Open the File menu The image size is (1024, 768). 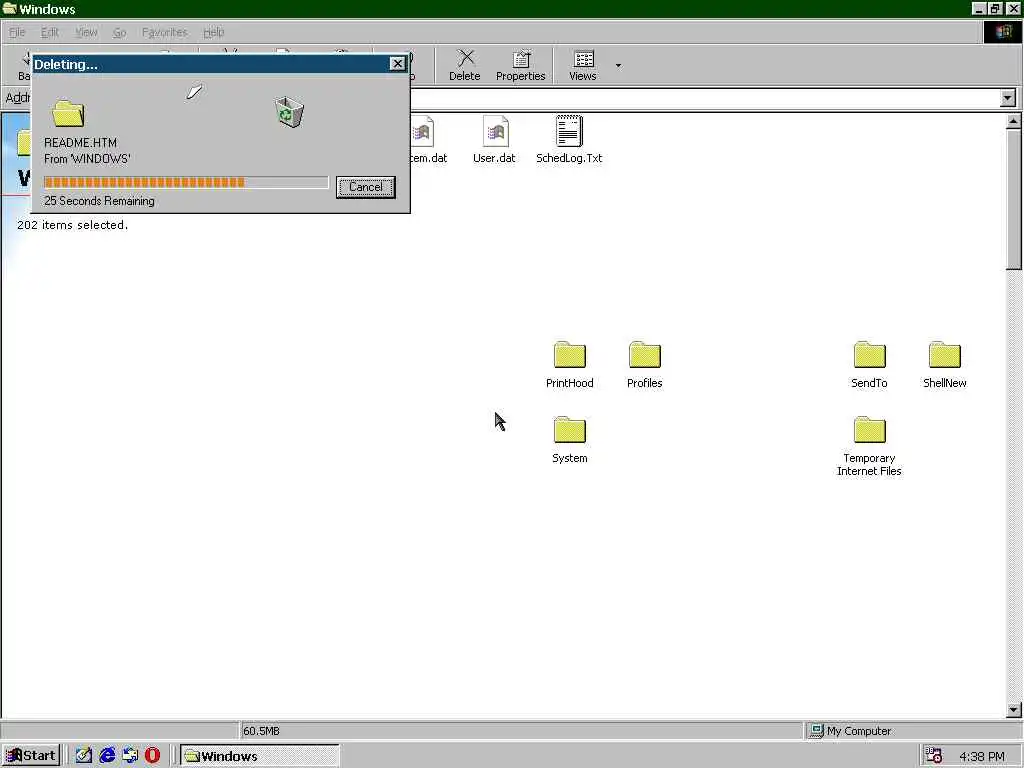click(17, 32)
